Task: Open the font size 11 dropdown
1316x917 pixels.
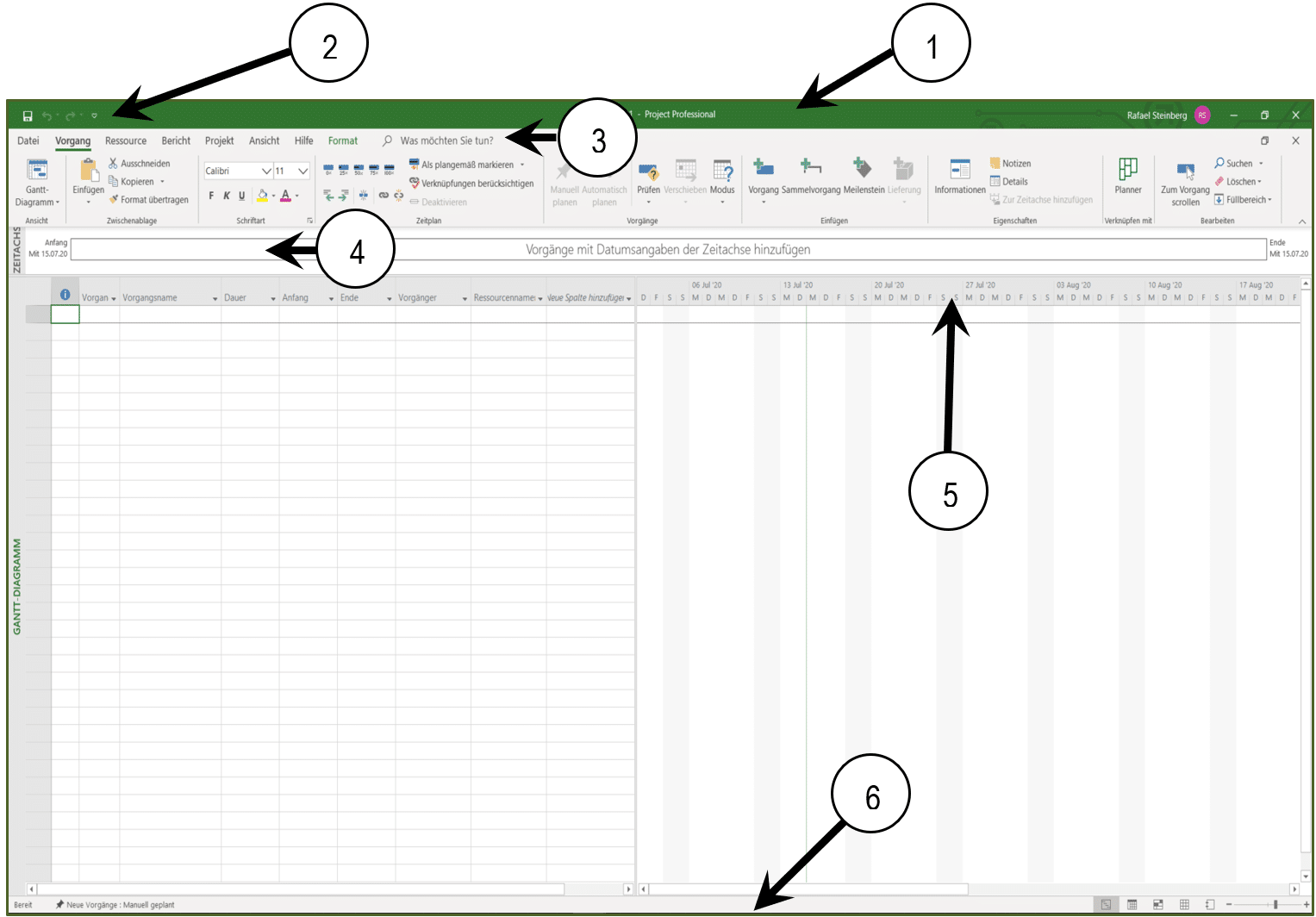Action: pos(302,171)
